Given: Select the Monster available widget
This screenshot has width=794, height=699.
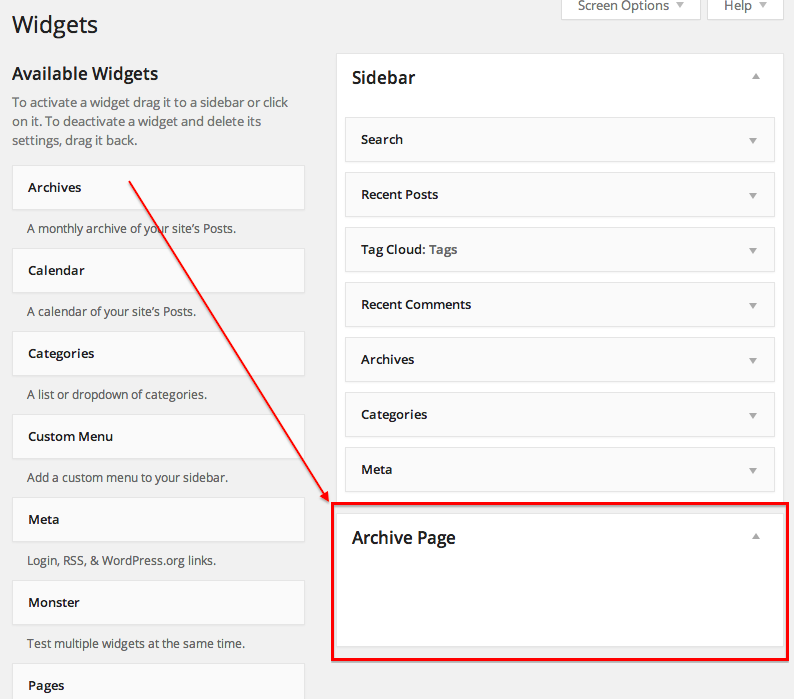Looking at the screenshot, I should [158, 603].
